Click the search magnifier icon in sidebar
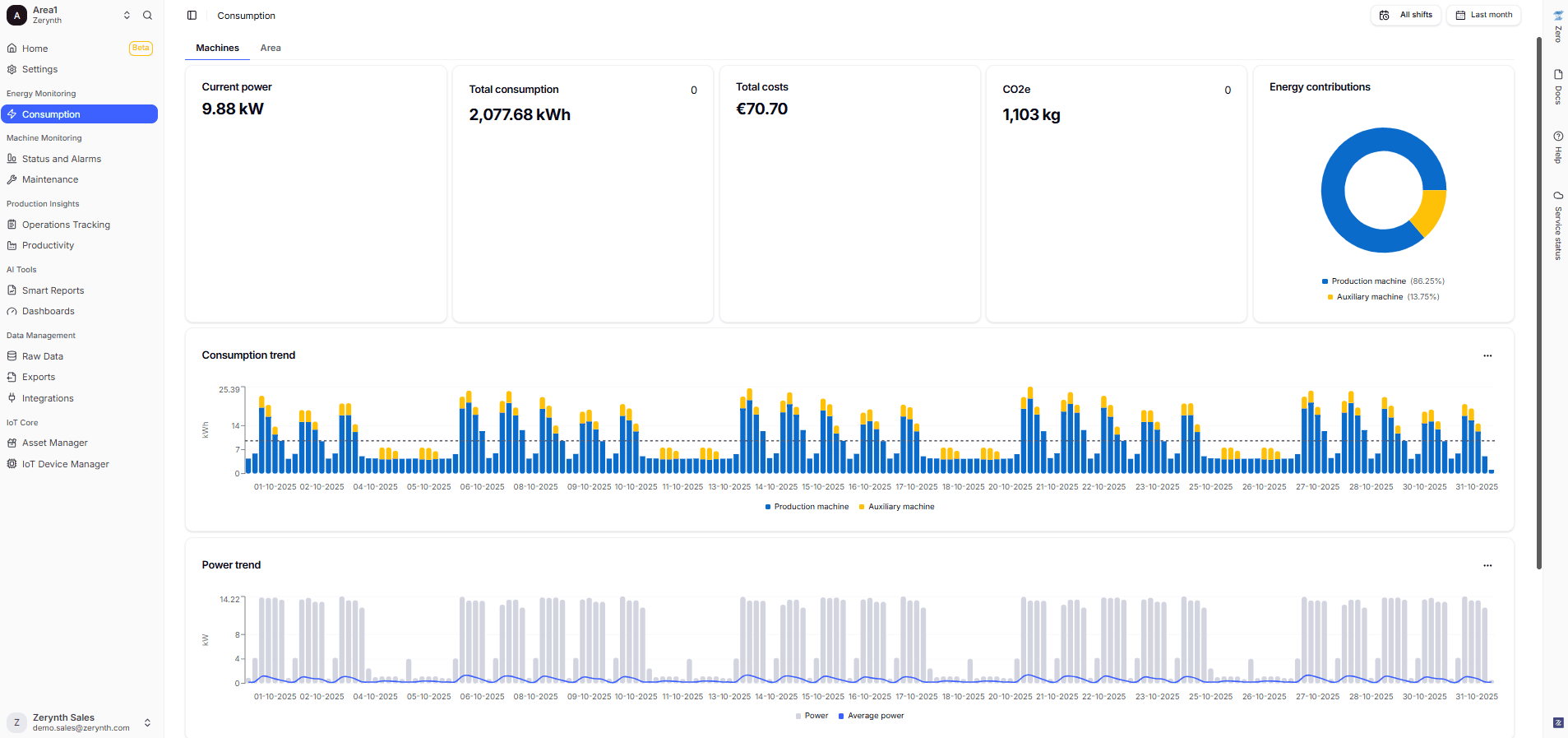This screenshot has height=738, width=1568. pyautogui.click(x=147, y=16)
